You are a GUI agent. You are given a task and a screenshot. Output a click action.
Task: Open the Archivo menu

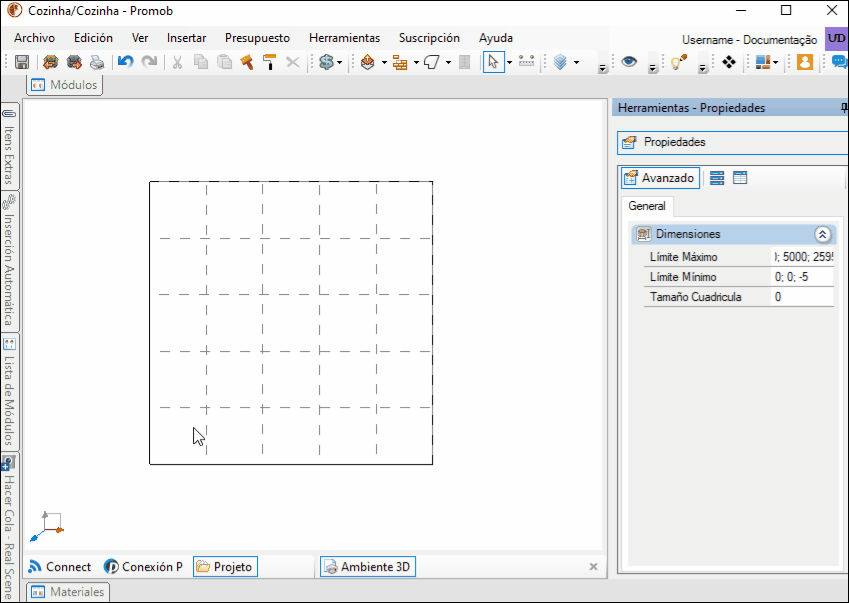coord(35,38)
